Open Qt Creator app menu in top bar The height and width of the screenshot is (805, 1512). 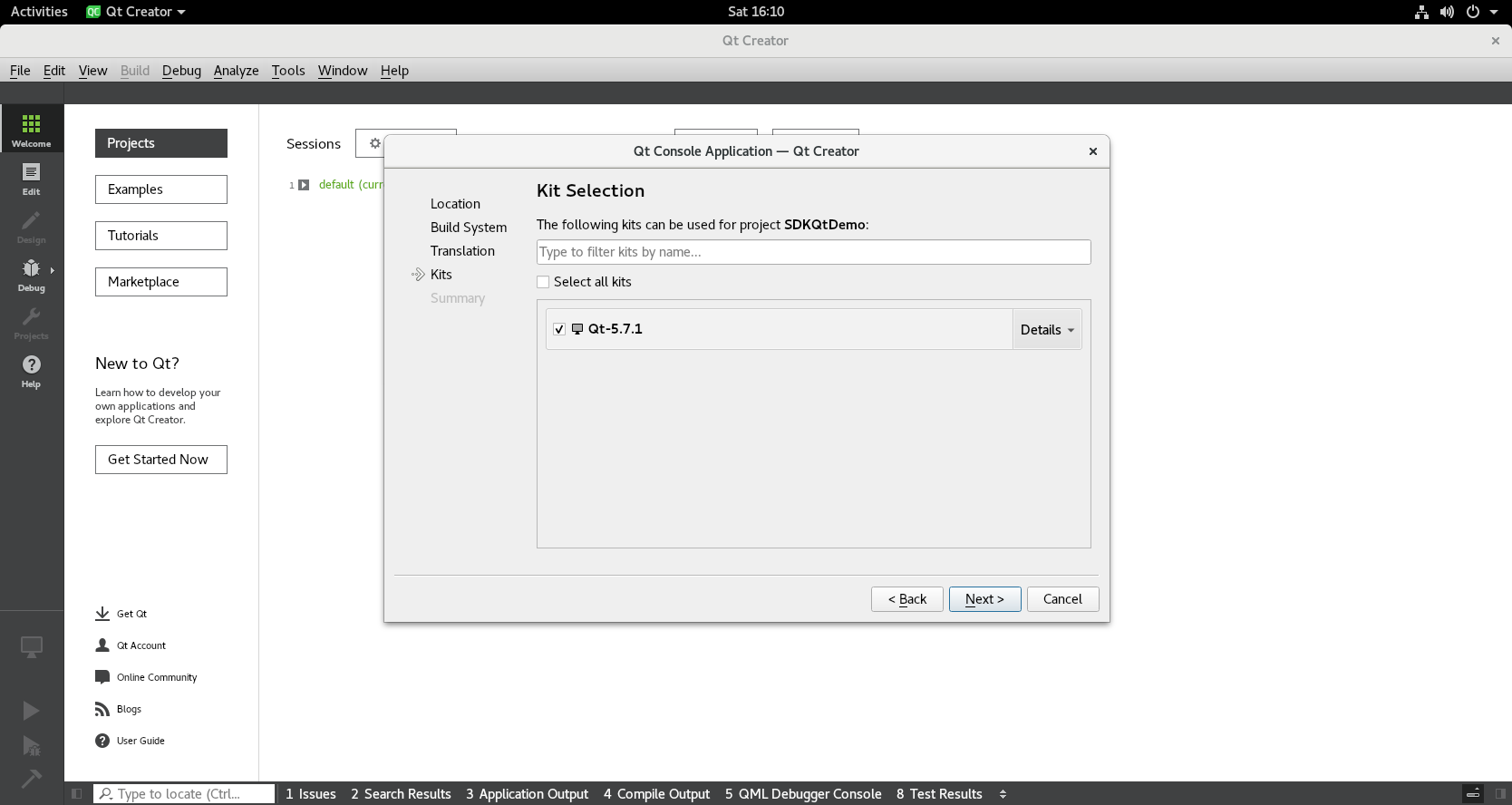click(x=136, y=12)
